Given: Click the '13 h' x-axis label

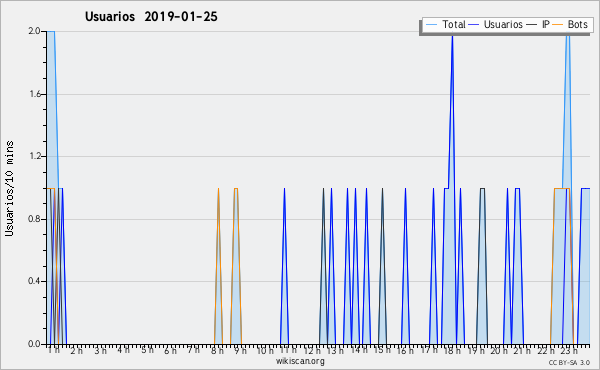Looking at the screenshot, I should [335, 350].
